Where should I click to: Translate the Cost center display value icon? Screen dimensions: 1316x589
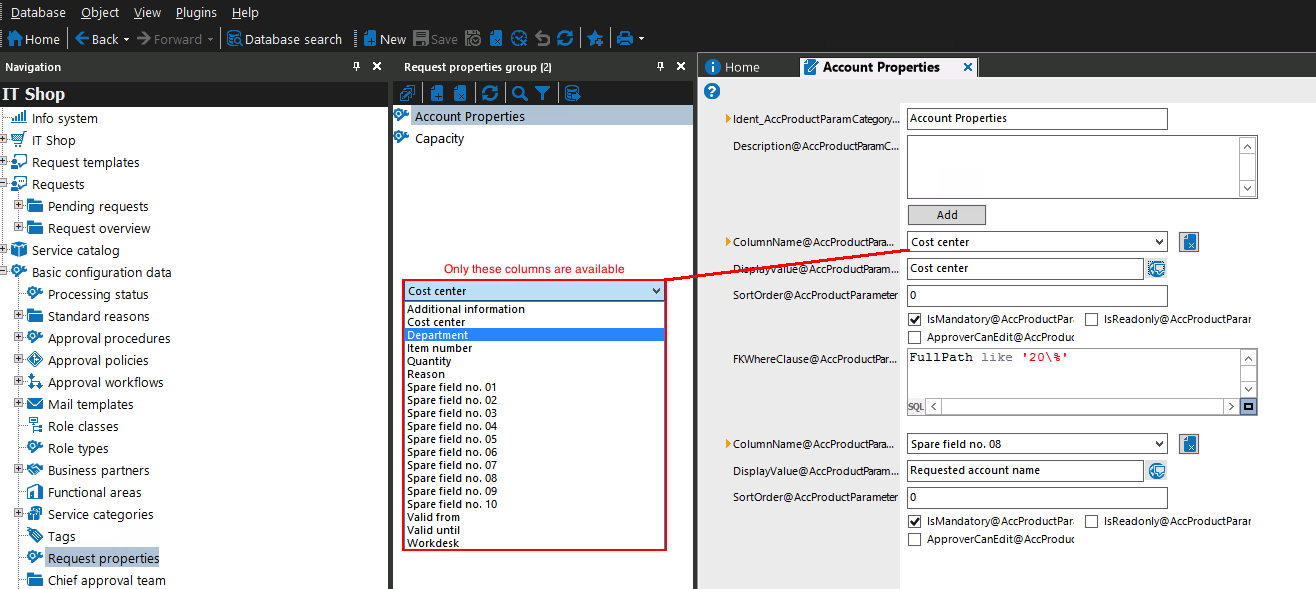tap(1156, 268)
